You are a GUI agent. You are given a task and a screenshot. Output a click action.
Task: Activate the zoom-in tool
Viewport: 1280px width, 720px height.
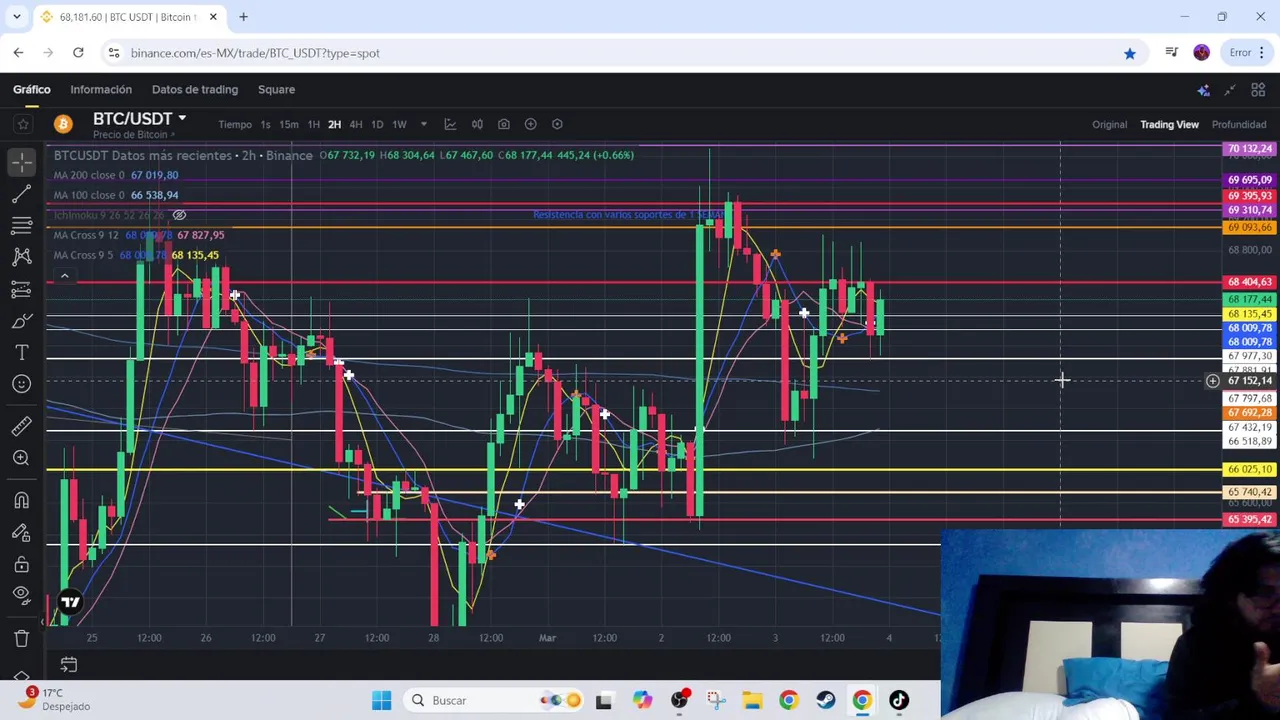tap(22, 458)
